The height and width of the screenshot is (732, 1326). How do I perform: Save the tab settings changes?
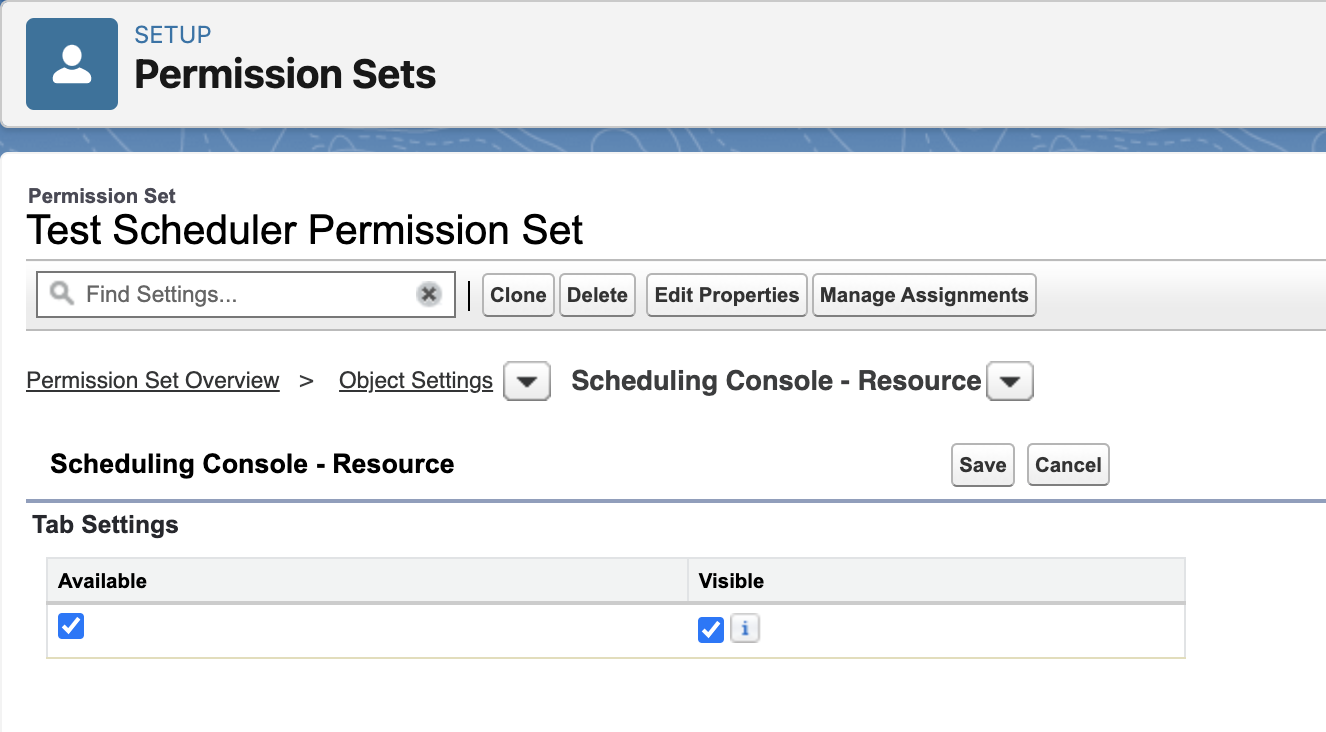tap(983, 465)
